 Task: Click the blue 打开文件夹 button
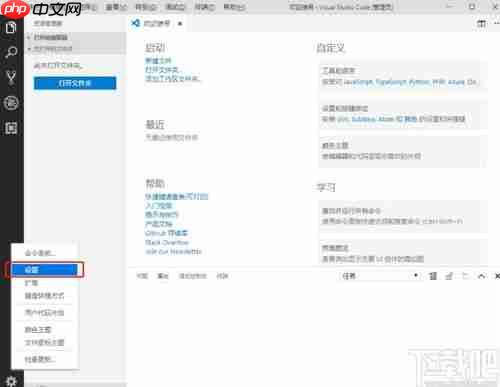click(75, 83)
